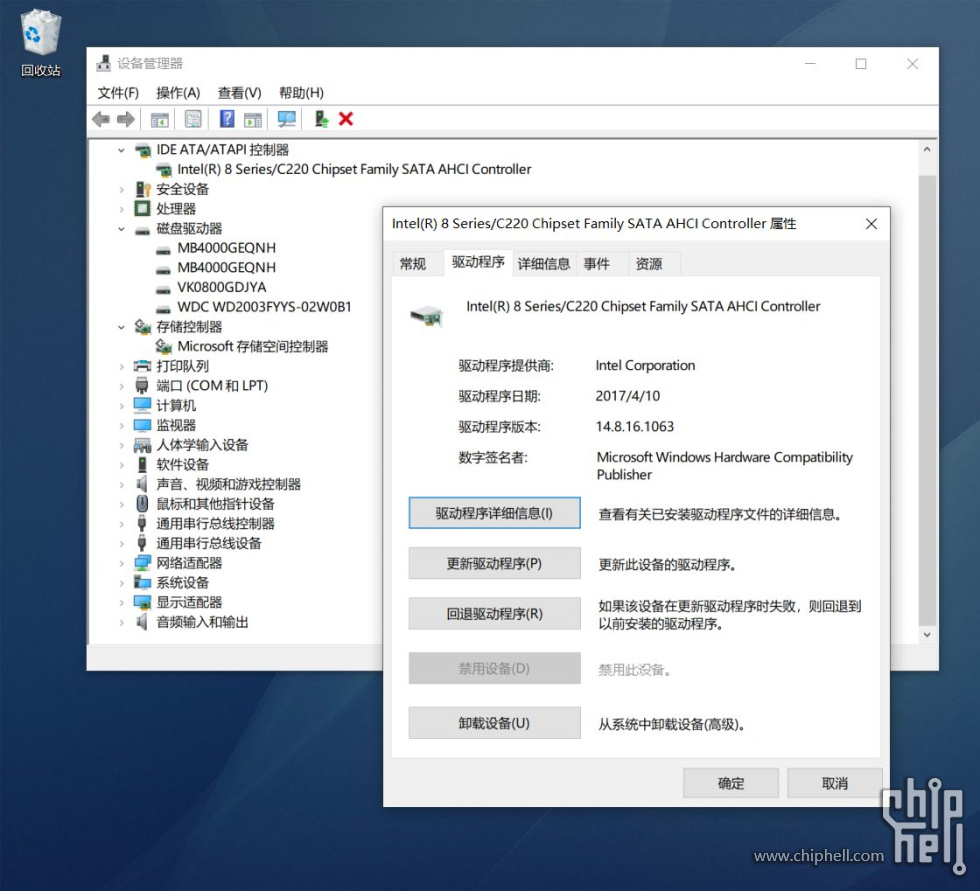Click the 驱动程序详细信息(I) button

(x=494, y=513)
